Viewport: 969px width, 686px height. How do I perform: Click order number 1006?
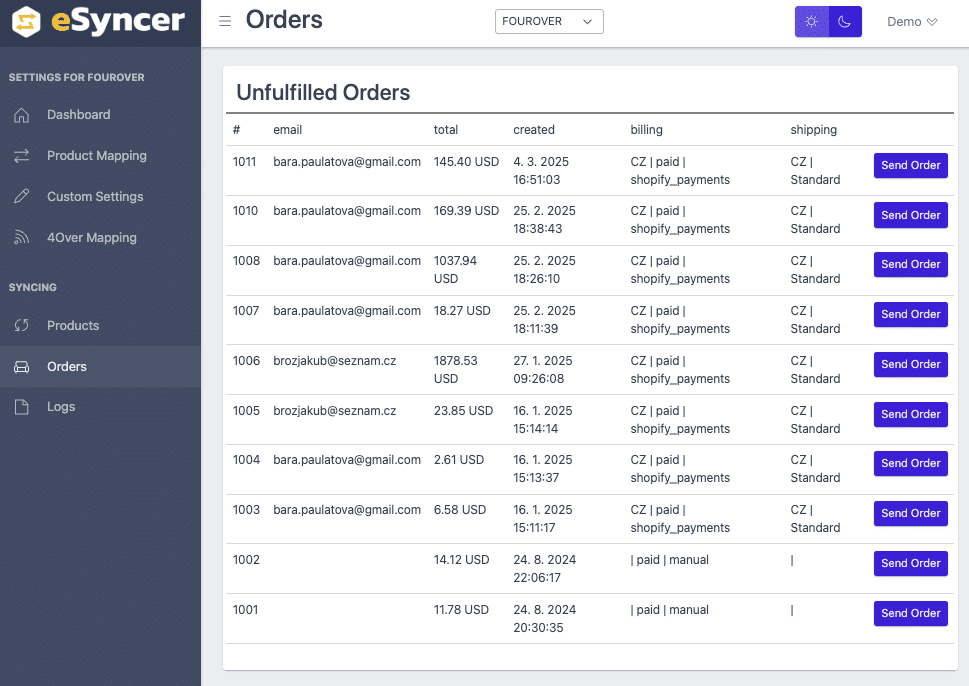(x=246, y=361)
